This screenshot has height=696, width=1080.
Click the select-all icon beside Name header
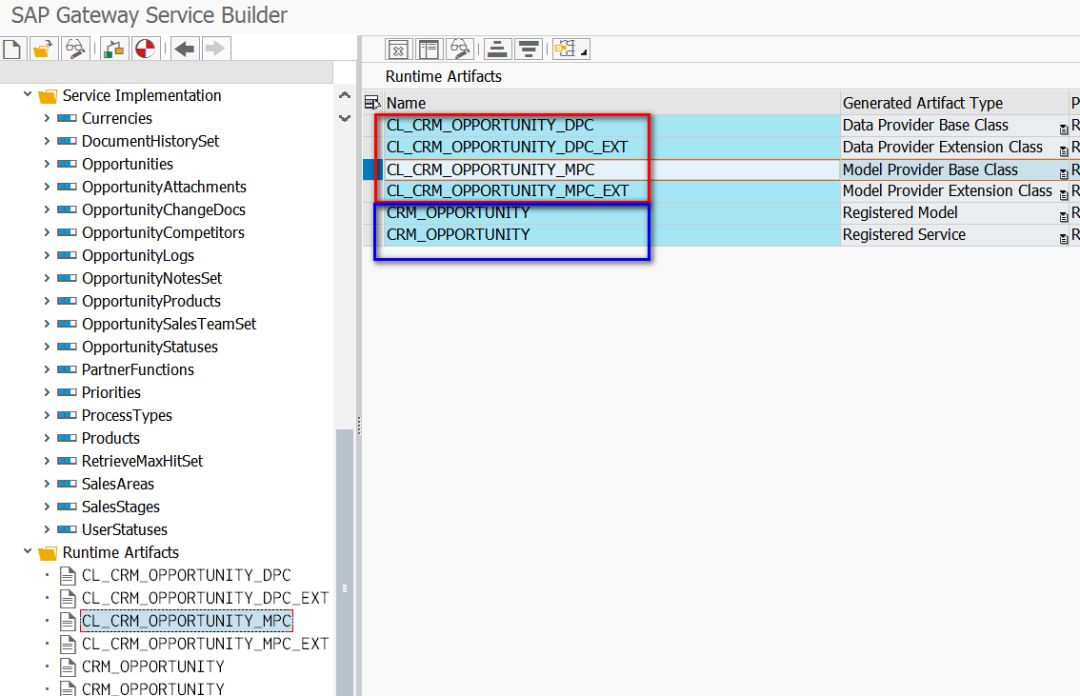click(372, 103)
